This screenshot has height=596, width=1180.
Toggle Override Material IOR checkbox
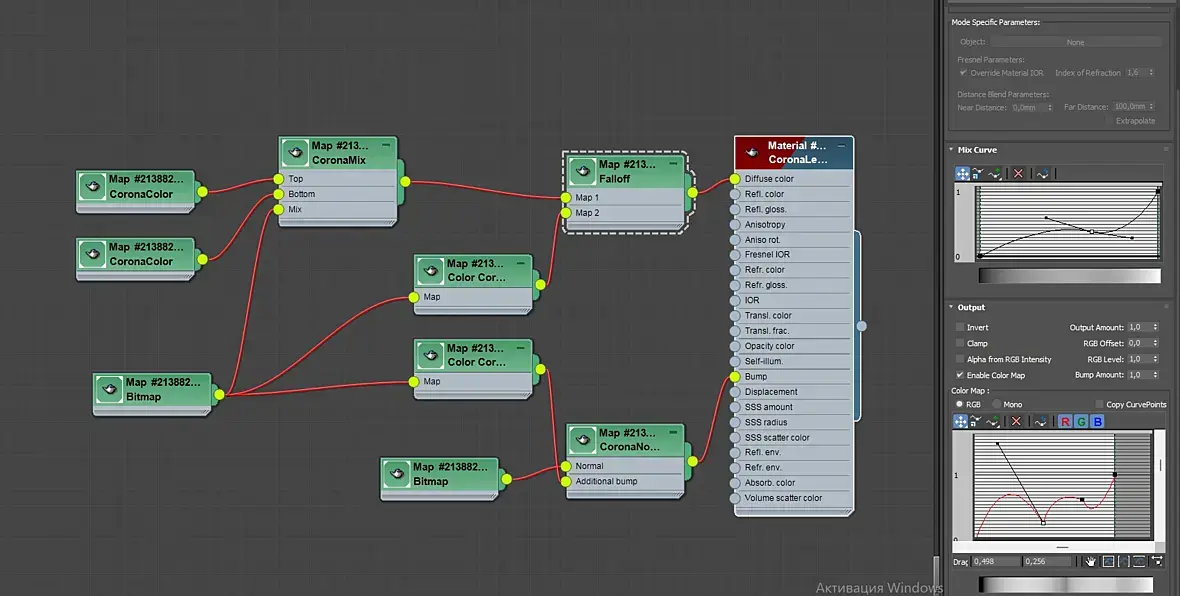pyautogui.click(x=963, y=73)
